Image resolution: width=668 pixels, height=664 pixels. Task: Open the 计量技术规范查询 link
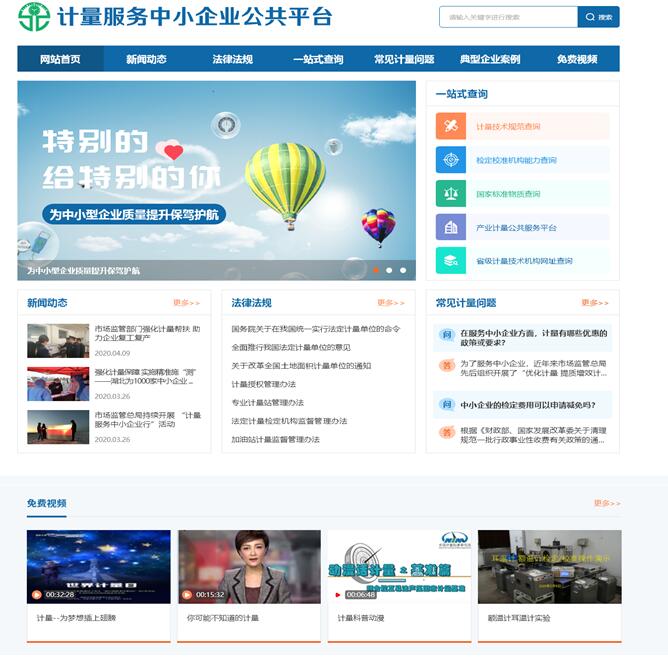pyautogui.click(x=508, y=126)
